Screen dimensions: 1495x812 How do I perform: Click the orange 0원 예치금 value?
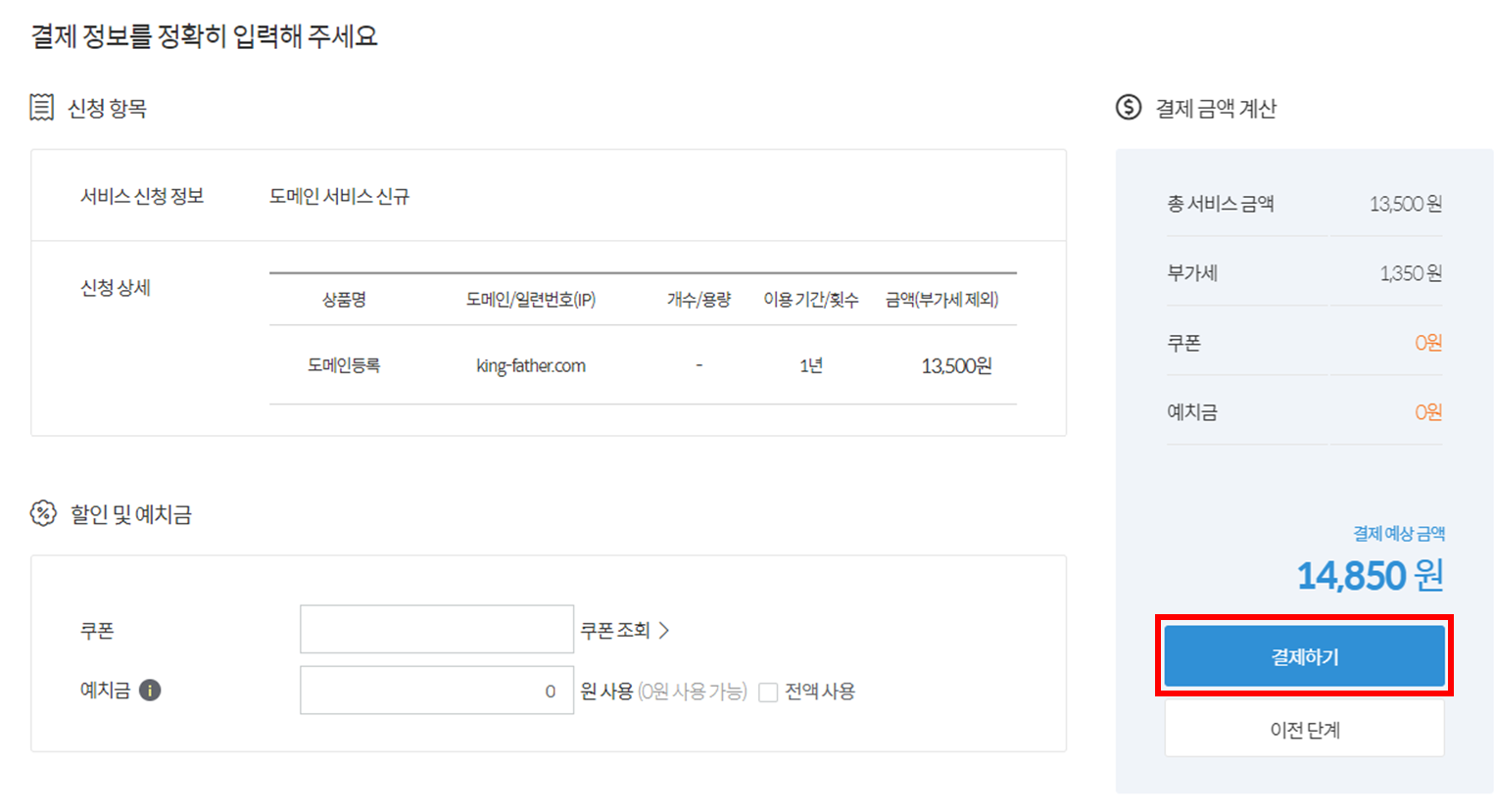coord(1428,412)
